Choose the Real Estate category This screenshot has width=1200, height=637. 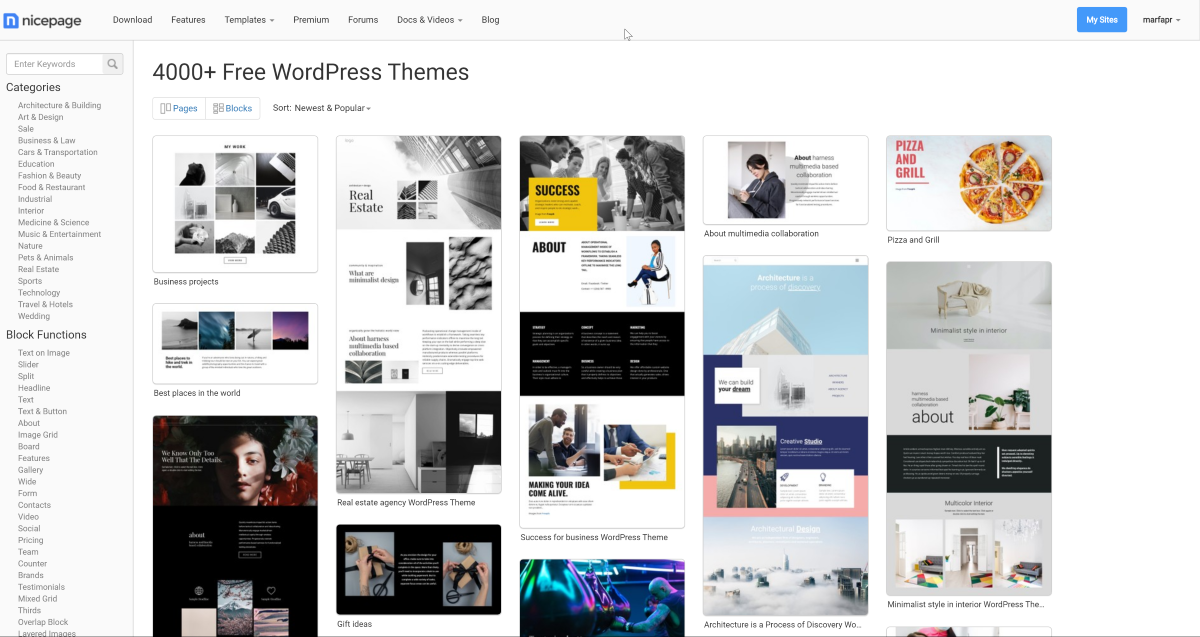coord(38,269)
